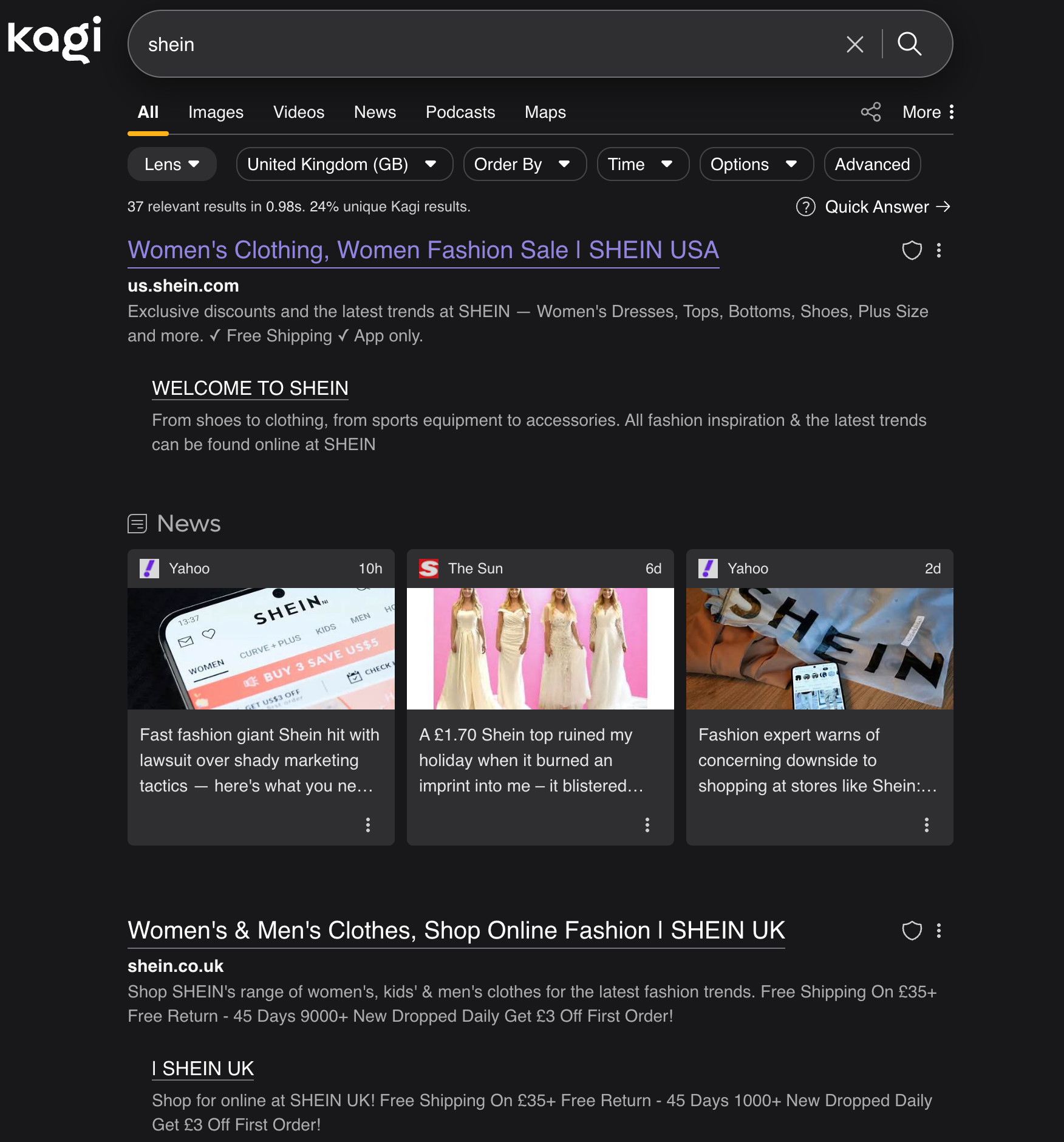Screen dimensions: 1064x1142
Task: Click the Advanced button
Action: tap(871, 164)
